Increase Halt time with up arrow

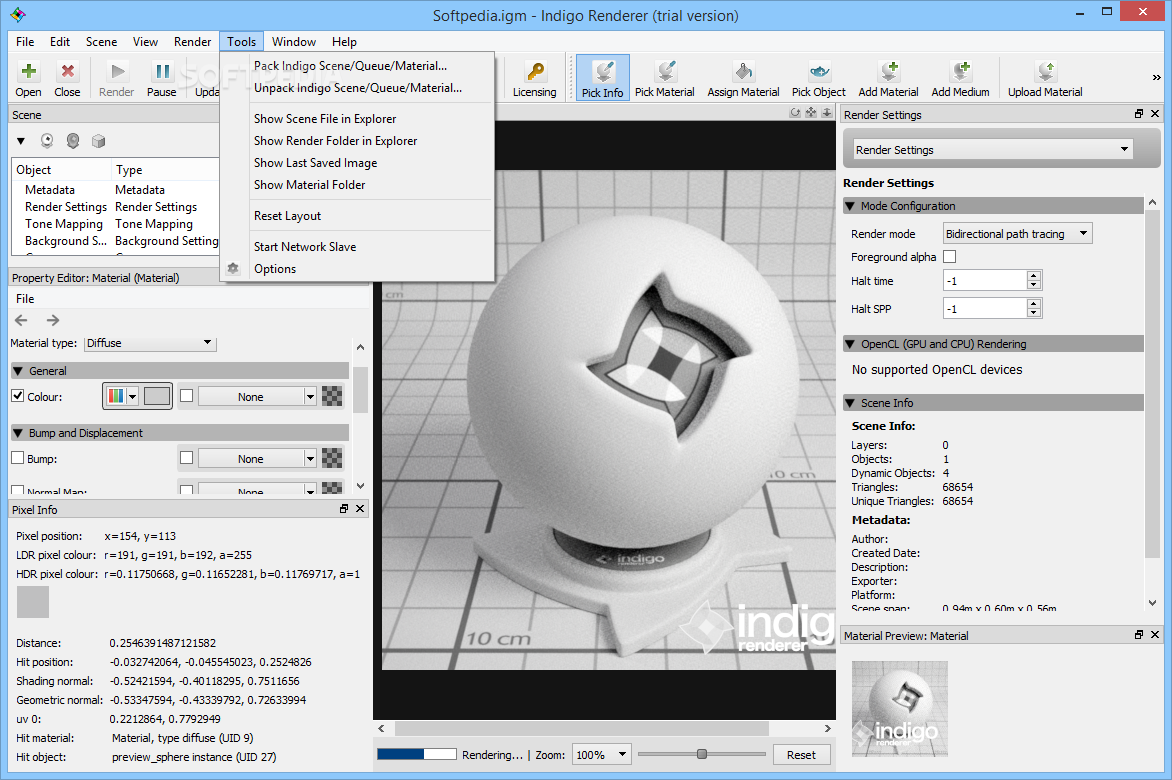[x=1034, y=276]
